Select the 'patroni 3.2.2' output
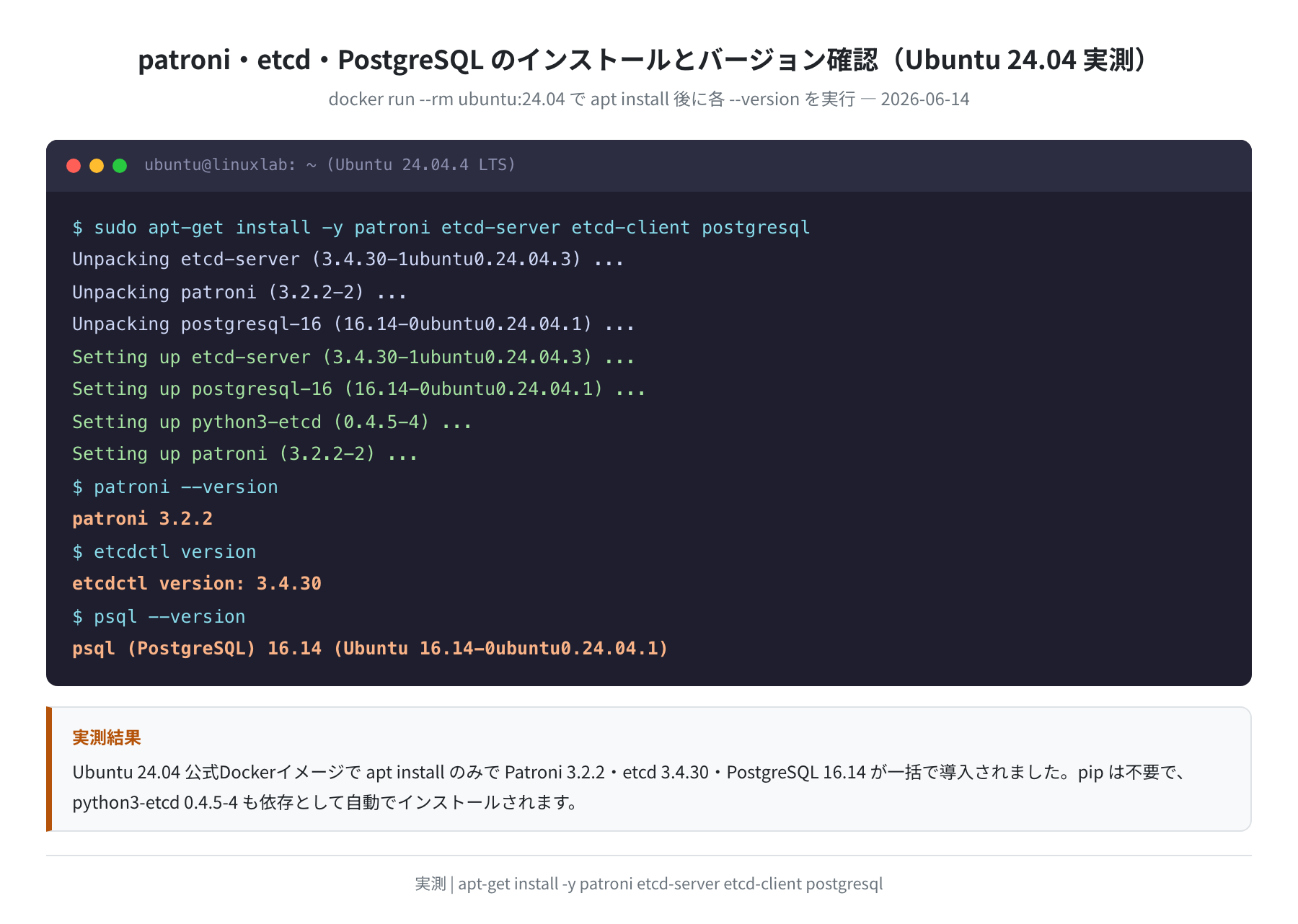 (x=143, y=519)
